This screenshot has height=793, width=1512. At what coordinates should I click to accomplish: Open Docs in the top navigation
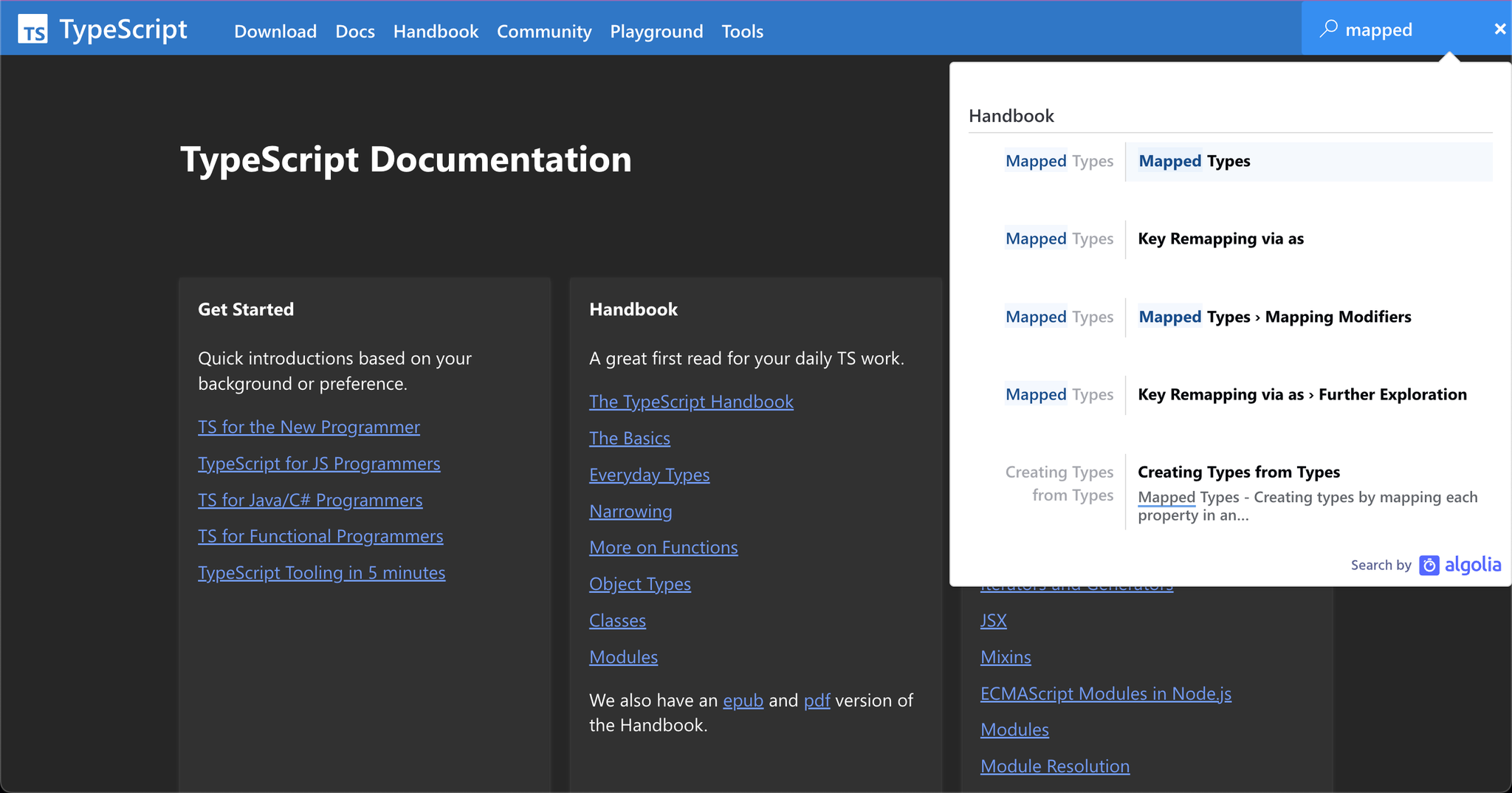click(355, 31)
